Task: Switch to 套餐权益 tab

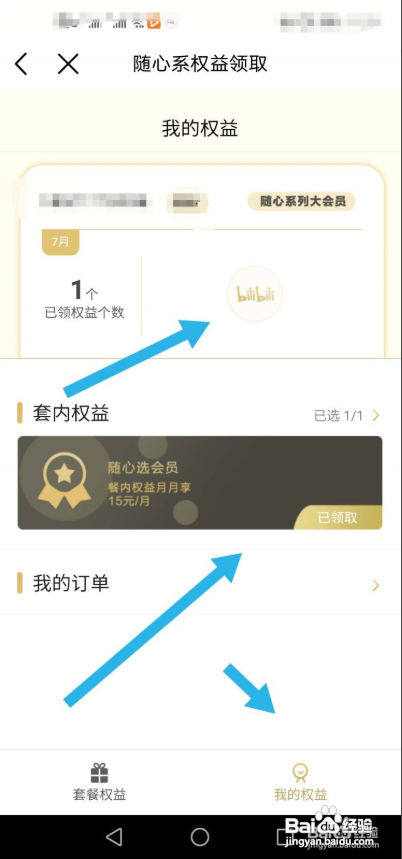Action: pos(100,782)
